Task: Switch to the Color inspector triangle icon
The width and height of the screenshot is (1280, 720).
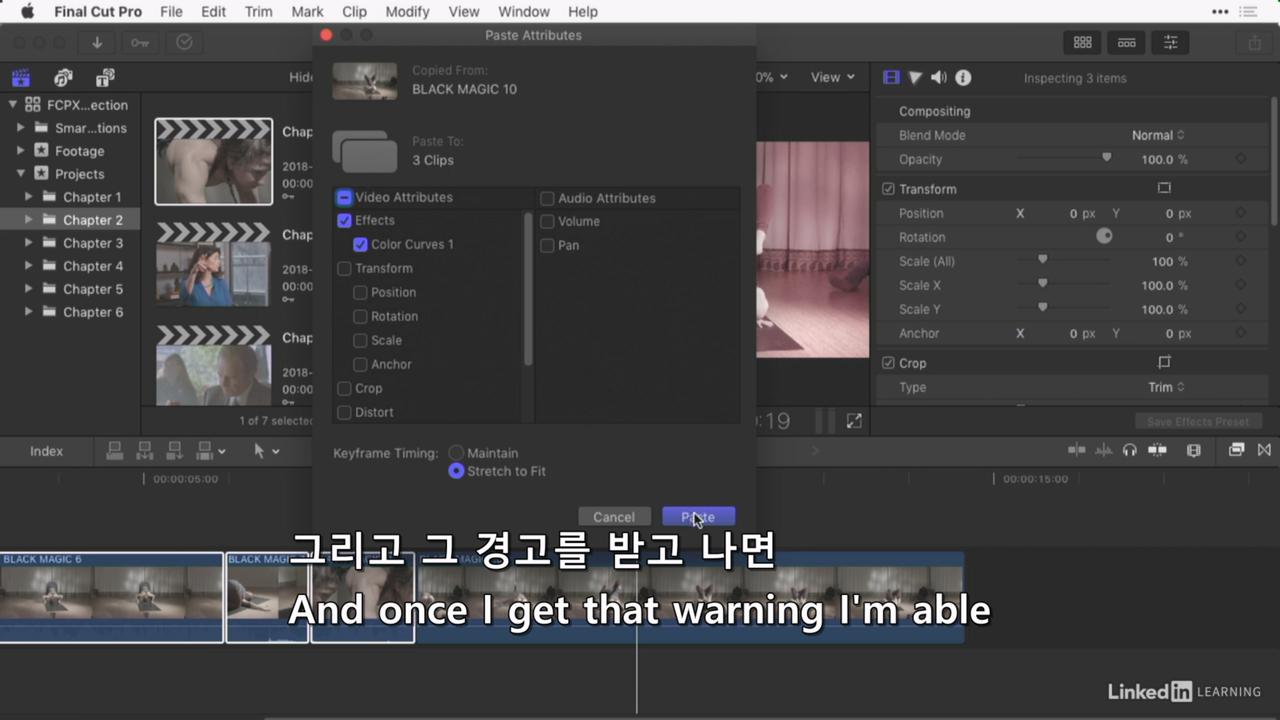Action: click(x=915, y=77)
